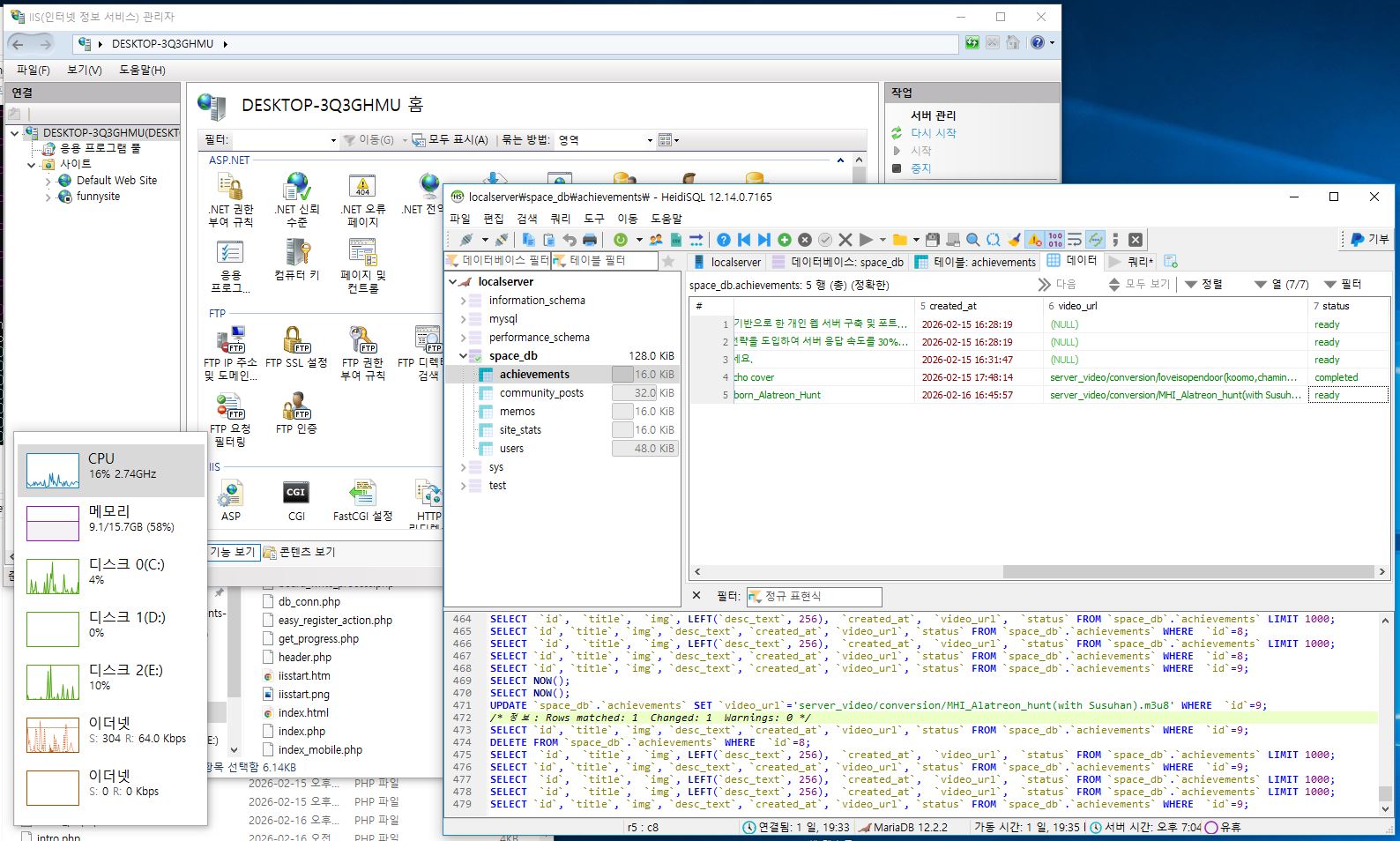
Task: Toggle the stop-on-errors warning button
Action: pyautogui.click(x=1034, y=240)
